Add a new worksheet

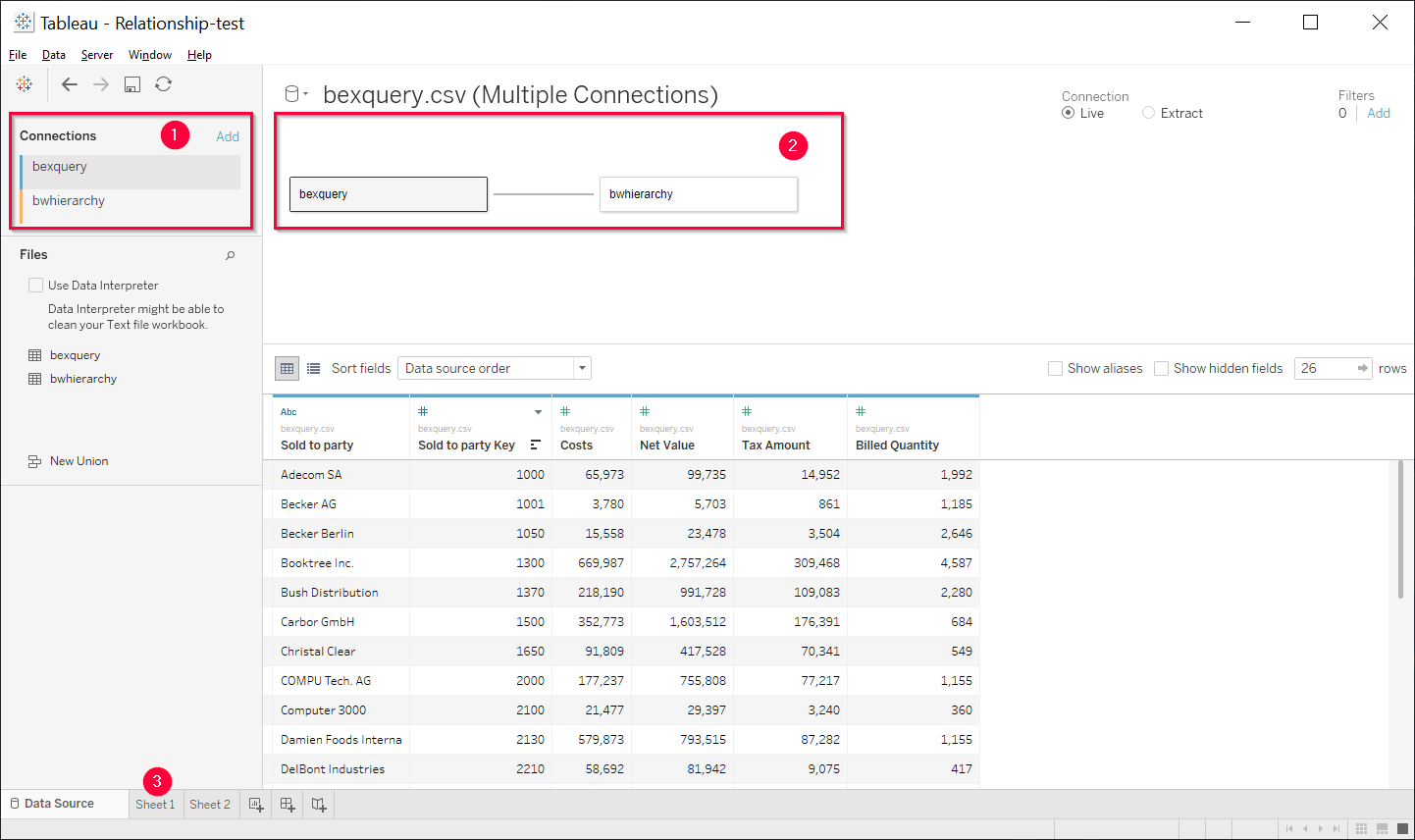click(256, 805)
